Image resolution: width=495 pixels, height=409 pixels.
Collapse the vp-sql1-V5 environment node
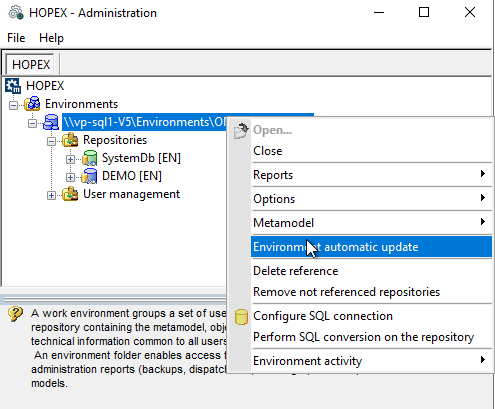[32, 123]
